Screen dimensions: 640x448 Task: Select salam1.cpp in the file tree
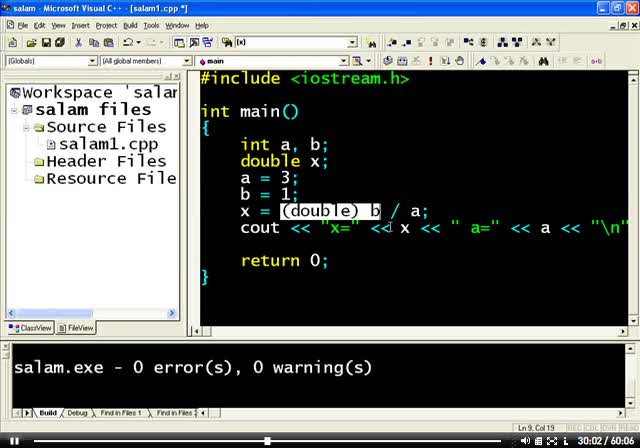[x=108, y=144]
